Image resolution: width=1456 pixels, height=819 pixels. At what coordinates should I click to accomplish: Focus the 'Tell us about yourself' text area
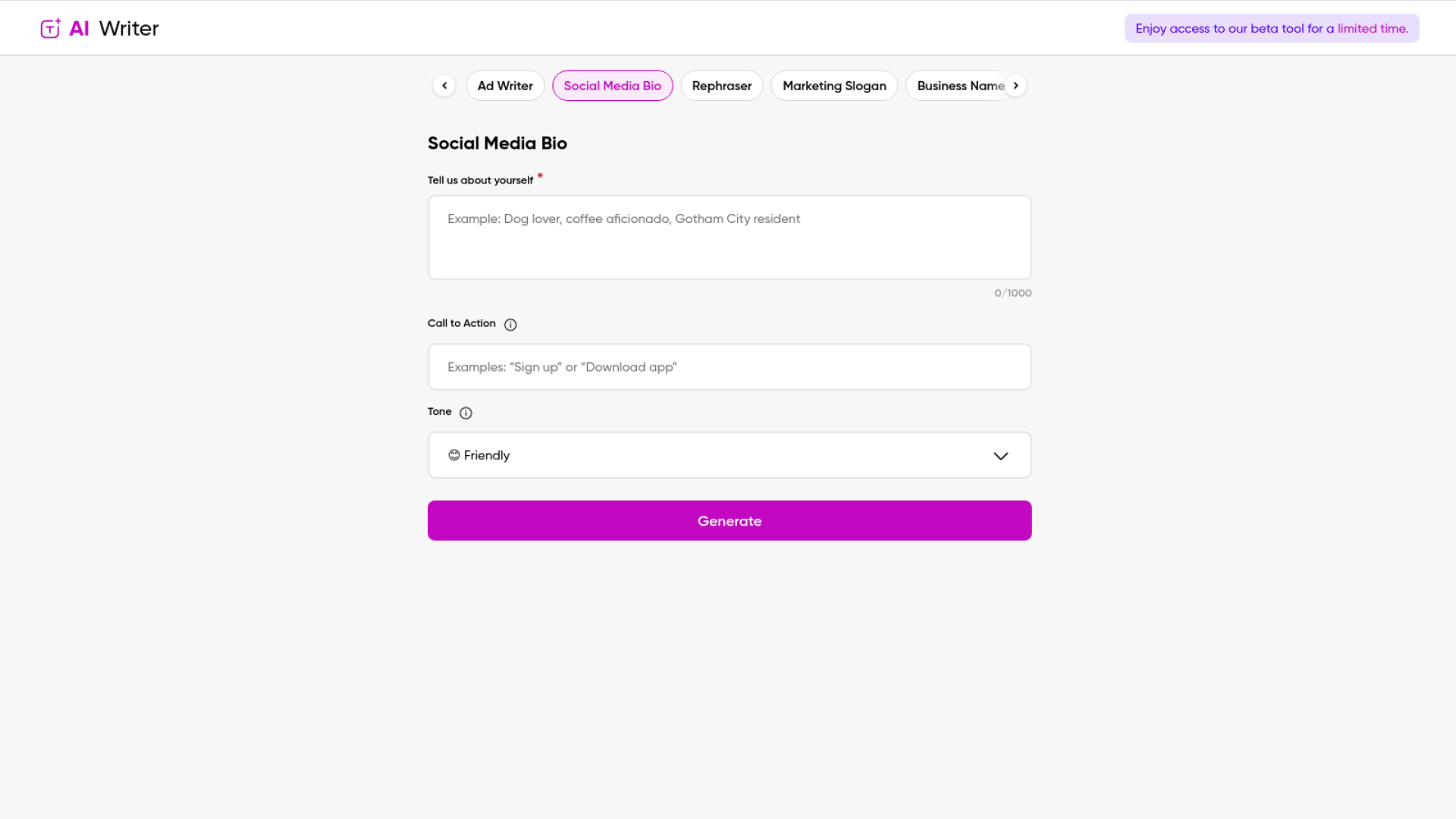[729, 237]
